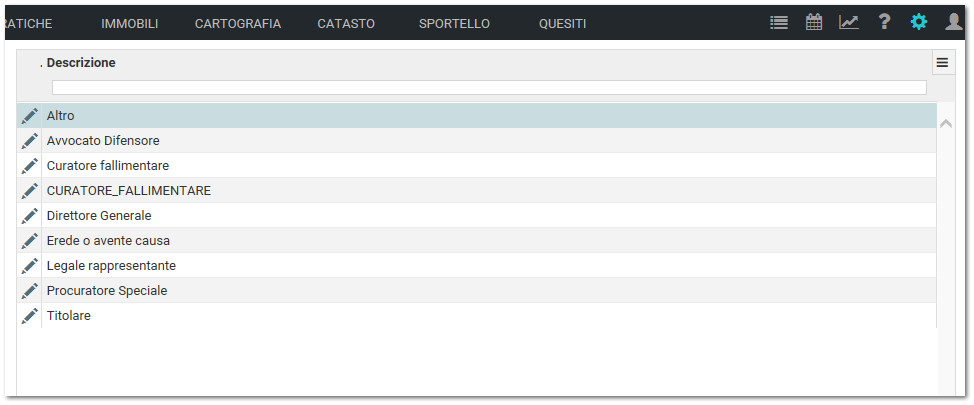Open the help question mark icon
The image size is (974, 405).
(884, 22)
